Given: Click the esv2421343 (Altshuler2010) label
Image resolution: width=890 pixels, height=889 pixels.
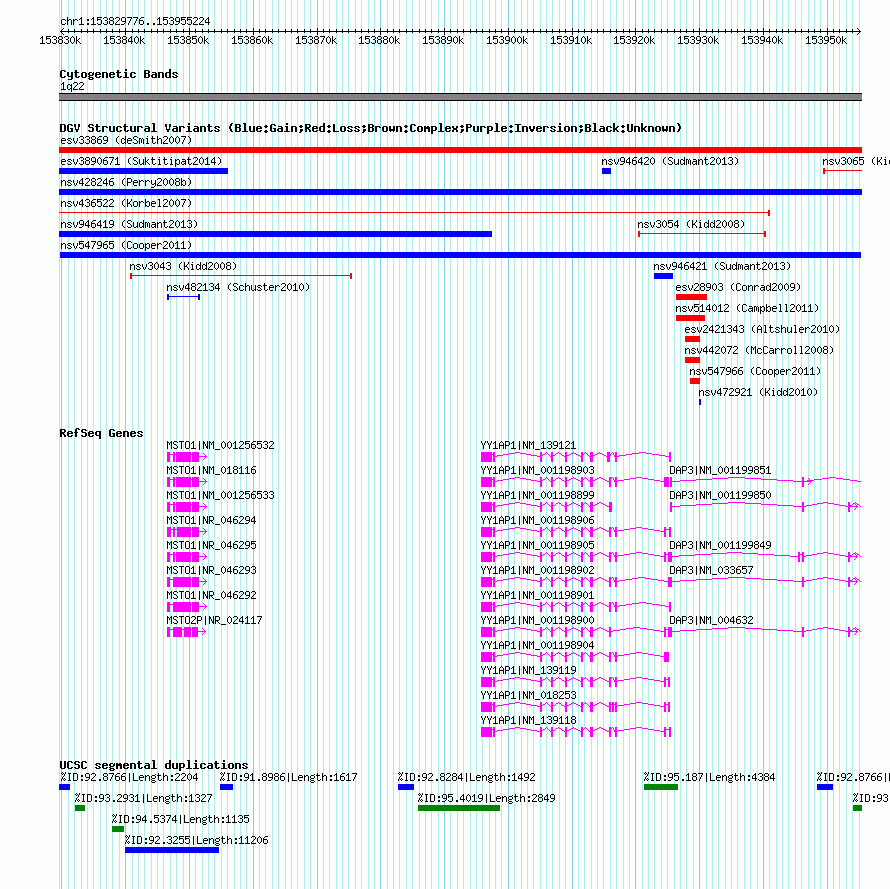Looking at the screenshot, I should [x=762, y=329].
